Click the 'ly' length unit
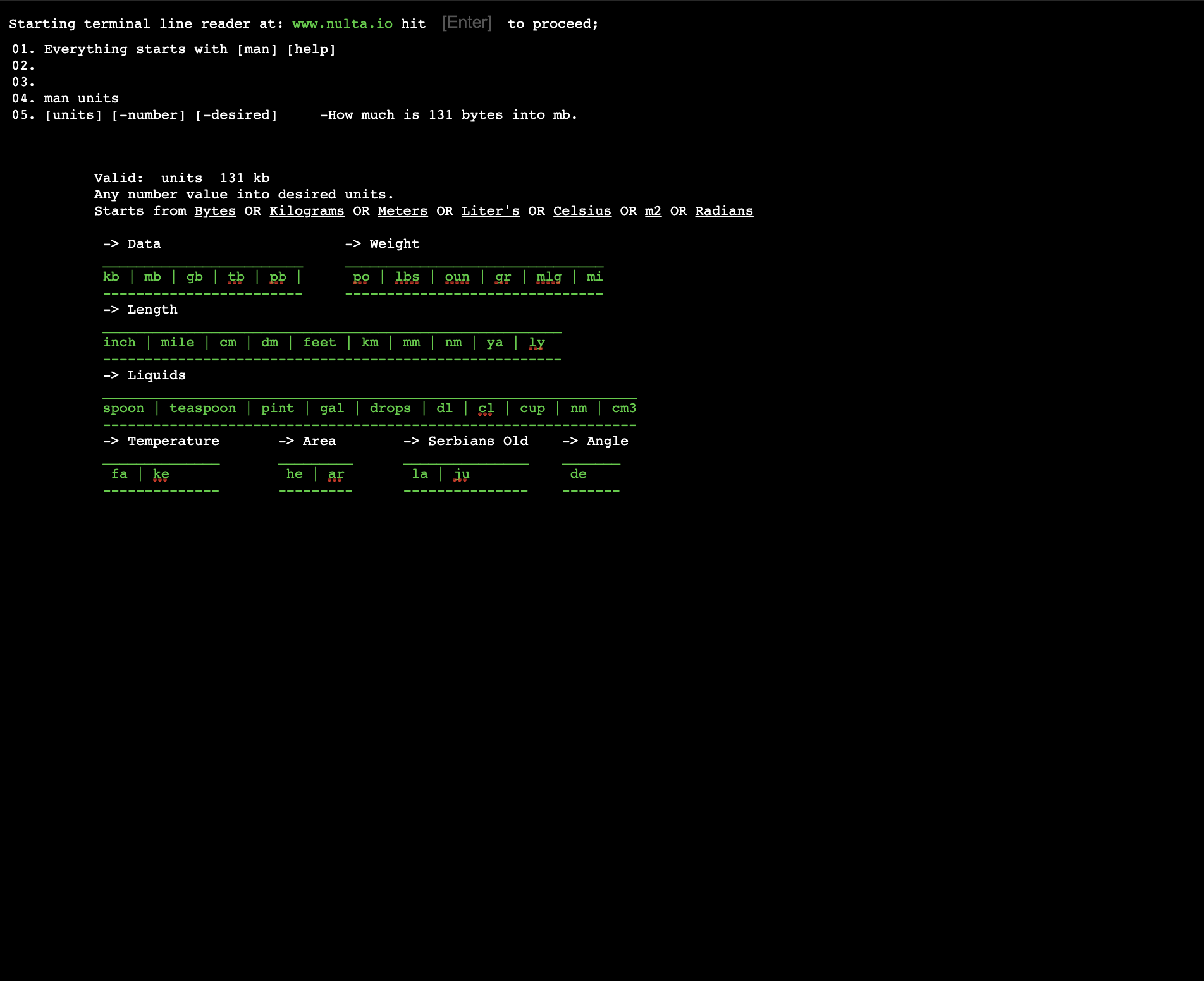 pyautogui.click(x=537, y=343)
